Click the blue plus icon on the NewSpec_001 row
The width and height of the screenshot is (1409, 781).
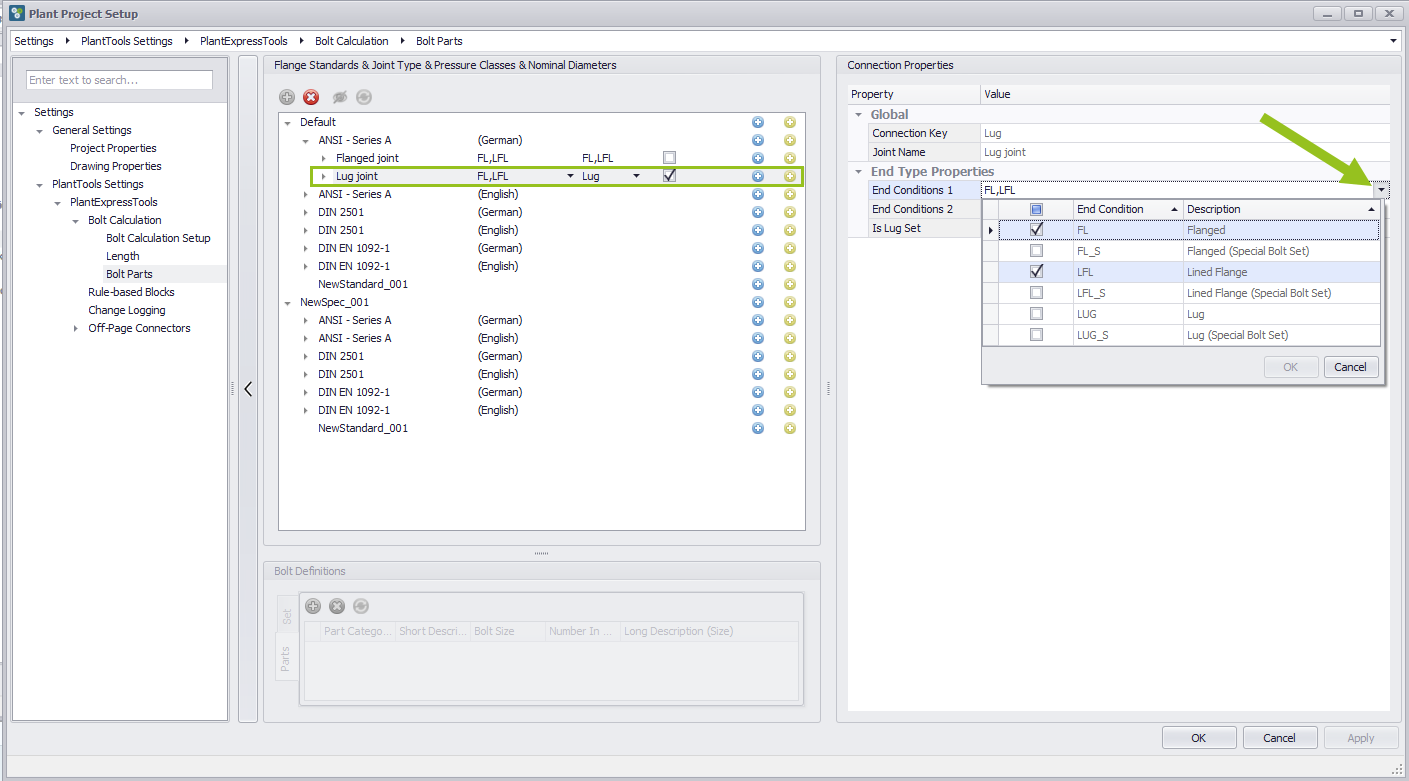click(x=758, y=302)
